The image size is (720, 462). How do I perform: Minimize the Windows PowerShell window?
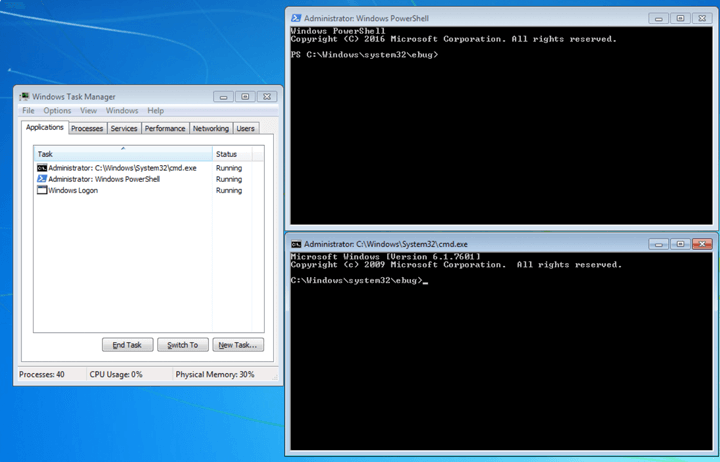658,18
